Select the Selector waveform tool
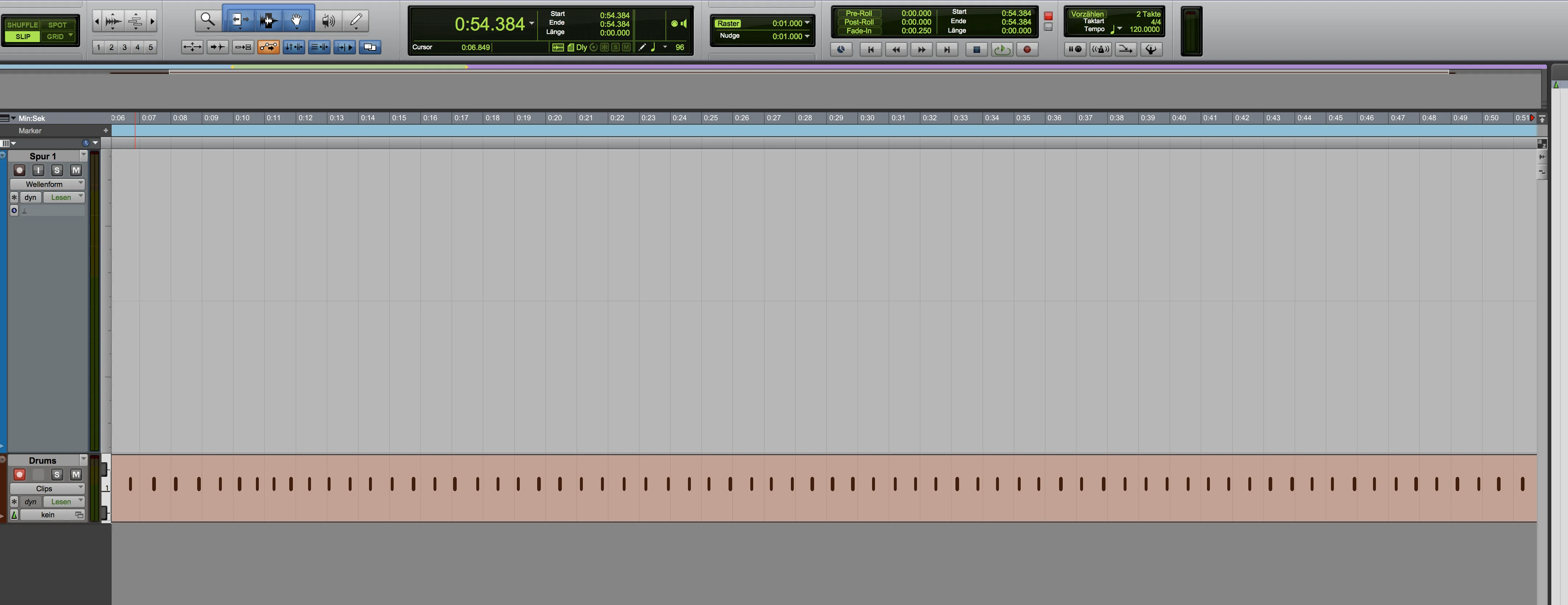 [x=269, y=21]
